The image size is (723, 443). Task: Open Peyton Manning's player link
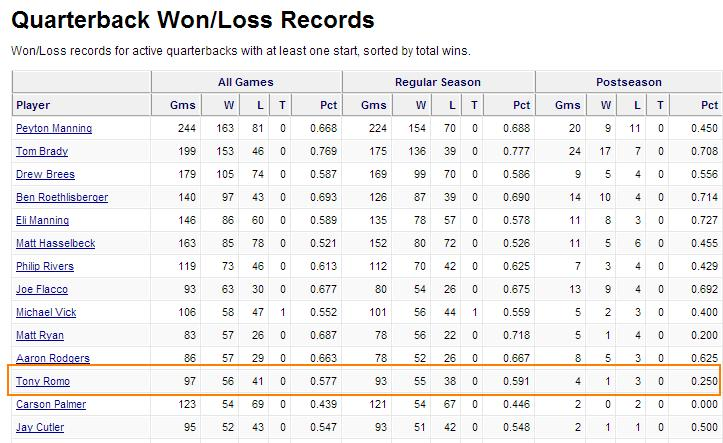tap(54, 128)
